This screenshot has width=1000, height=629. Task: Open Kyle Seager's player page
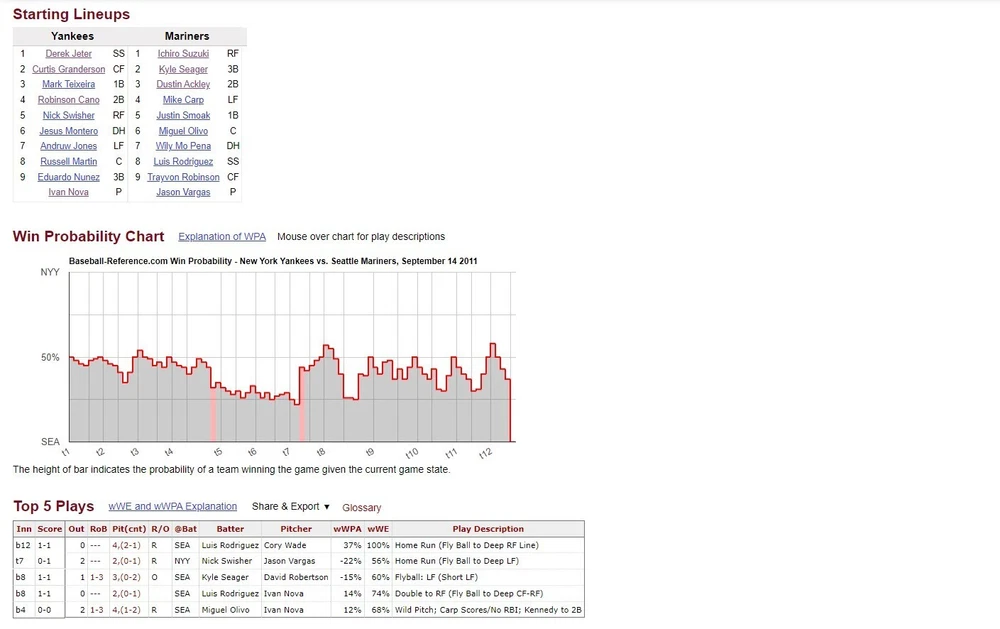click(x=183, y=70)
